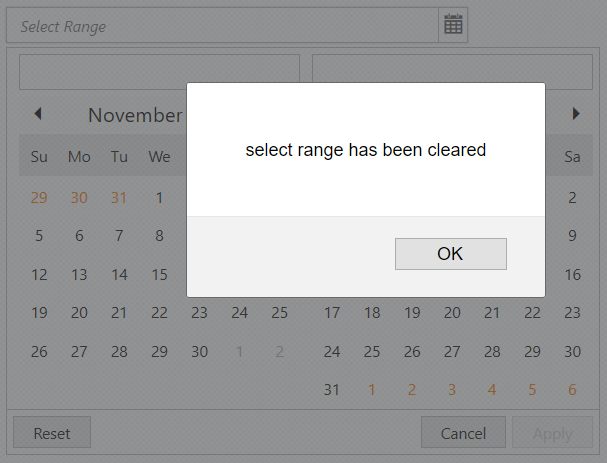Pick day 31 in right calendar
Image resolution: width=607 pixels, height=463 pixels.
(x=332, y=389)
